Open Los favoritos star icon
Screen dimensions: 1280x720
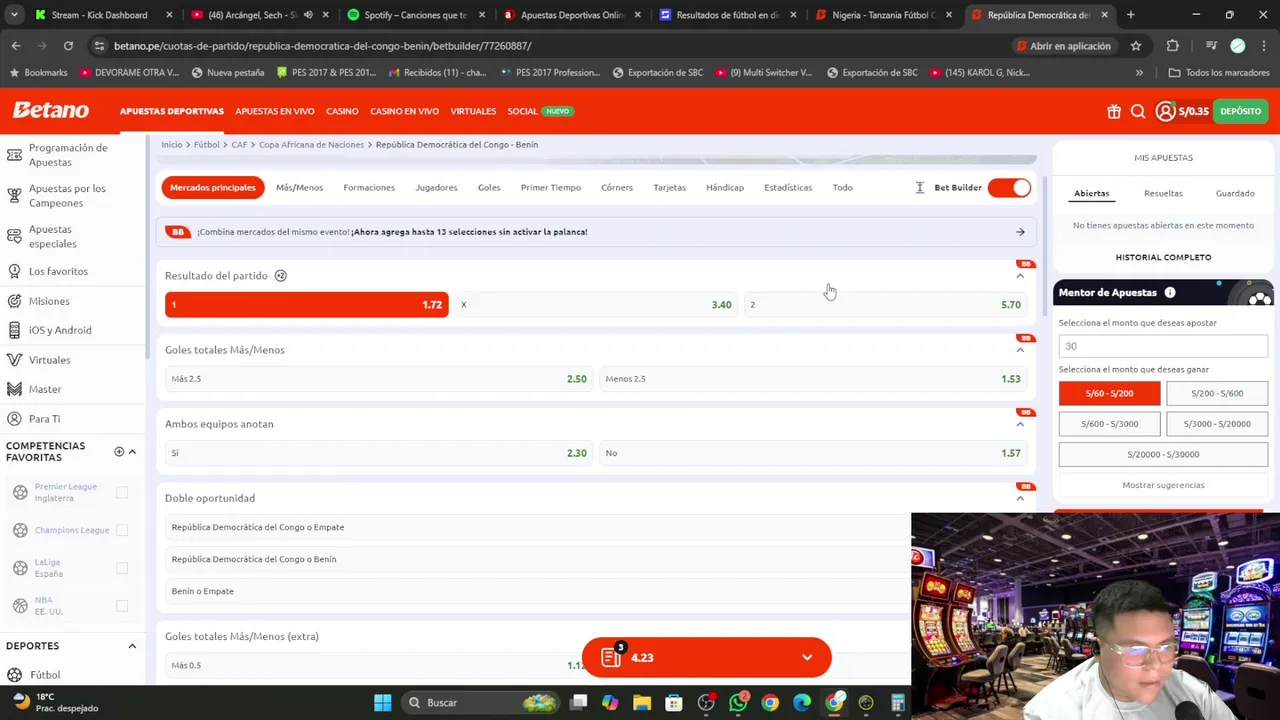click(x=15, y=271)
